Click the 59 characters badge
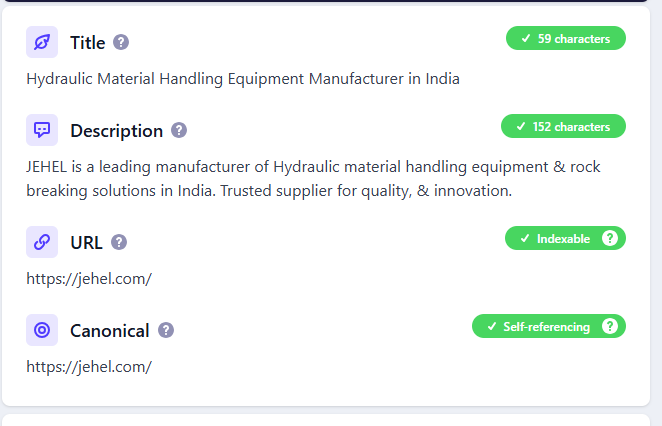This screenshot has width=662, height=426. pos(565,39)
